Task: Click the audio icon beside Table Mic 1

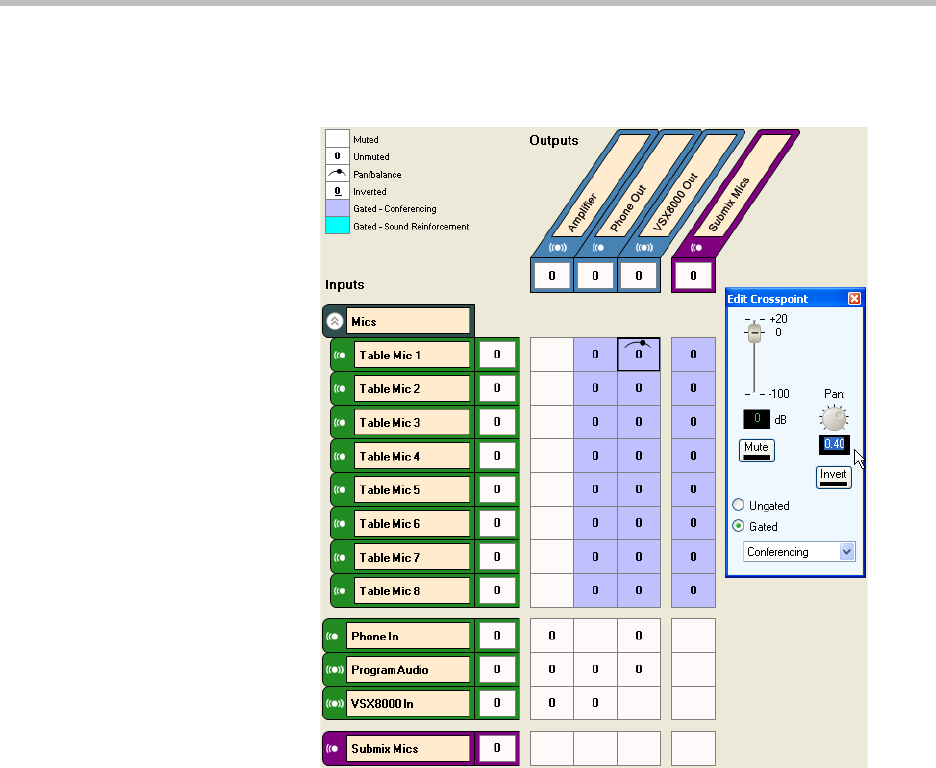Action: (x=341, y=355)
